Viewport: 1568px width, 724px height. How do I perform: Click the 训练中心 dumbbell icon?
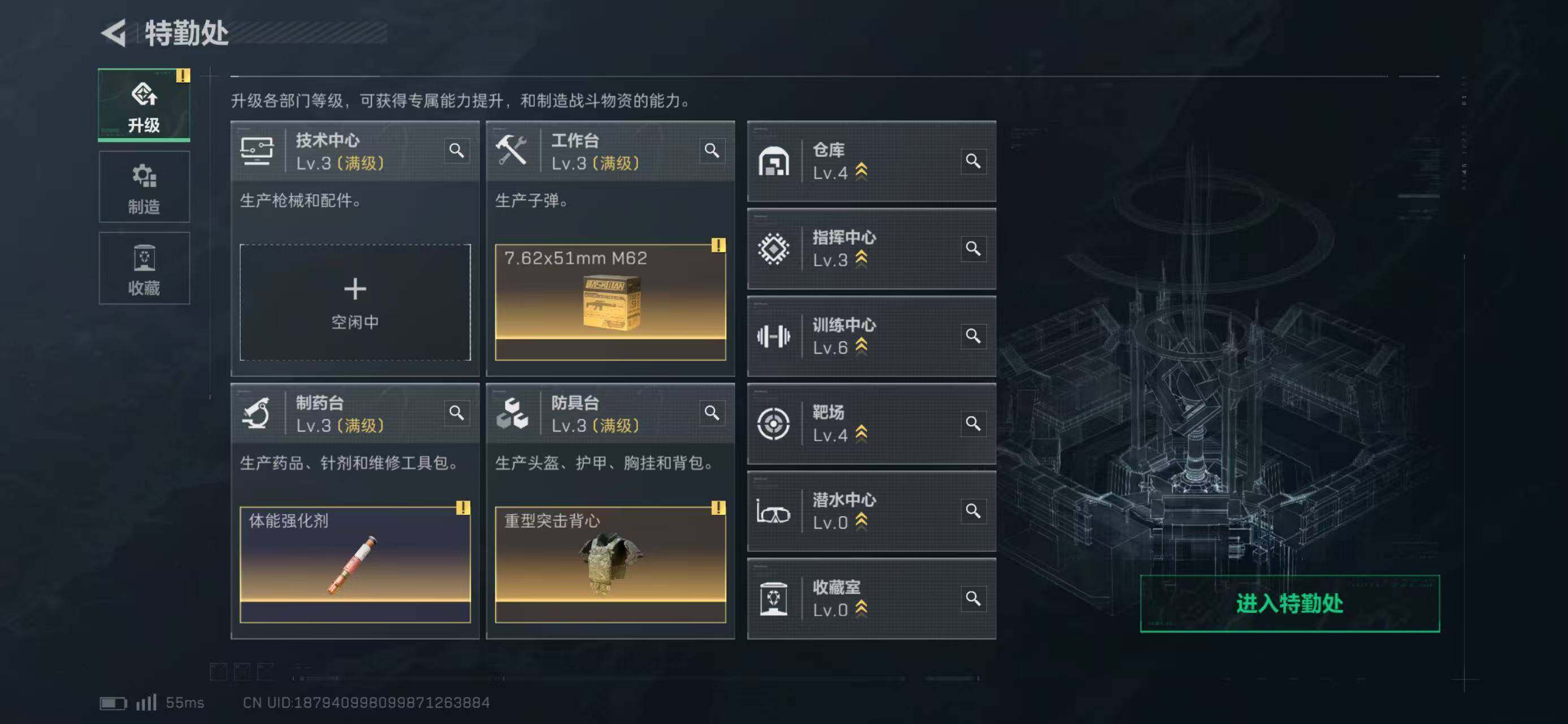(773, 336)
